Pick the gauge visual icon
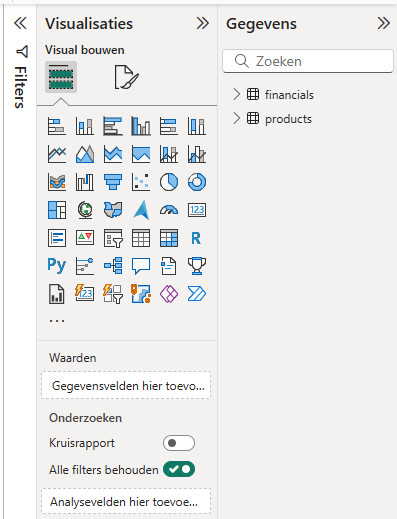Image resolution: width=397 pixels, height=519 pixels. tap(169, 210)
